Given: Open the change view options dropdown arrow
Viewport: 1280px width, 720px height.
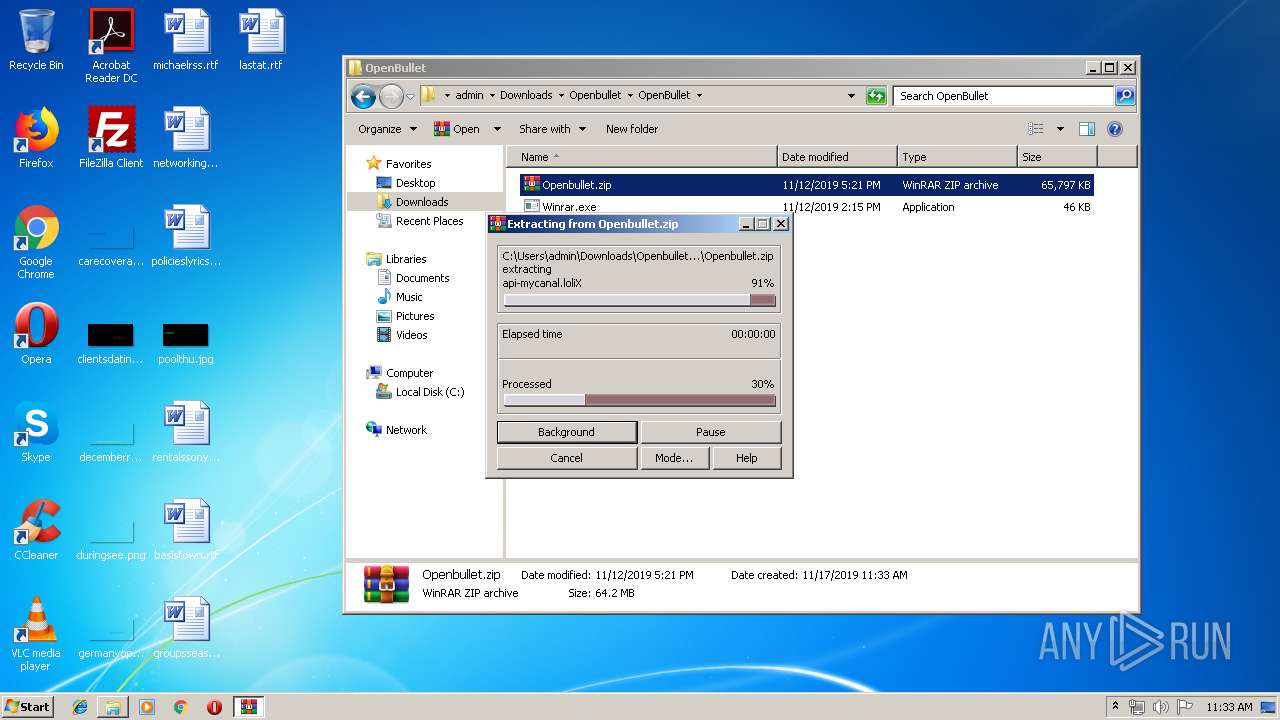Looking at the screenshot, I should point(1060,129).
